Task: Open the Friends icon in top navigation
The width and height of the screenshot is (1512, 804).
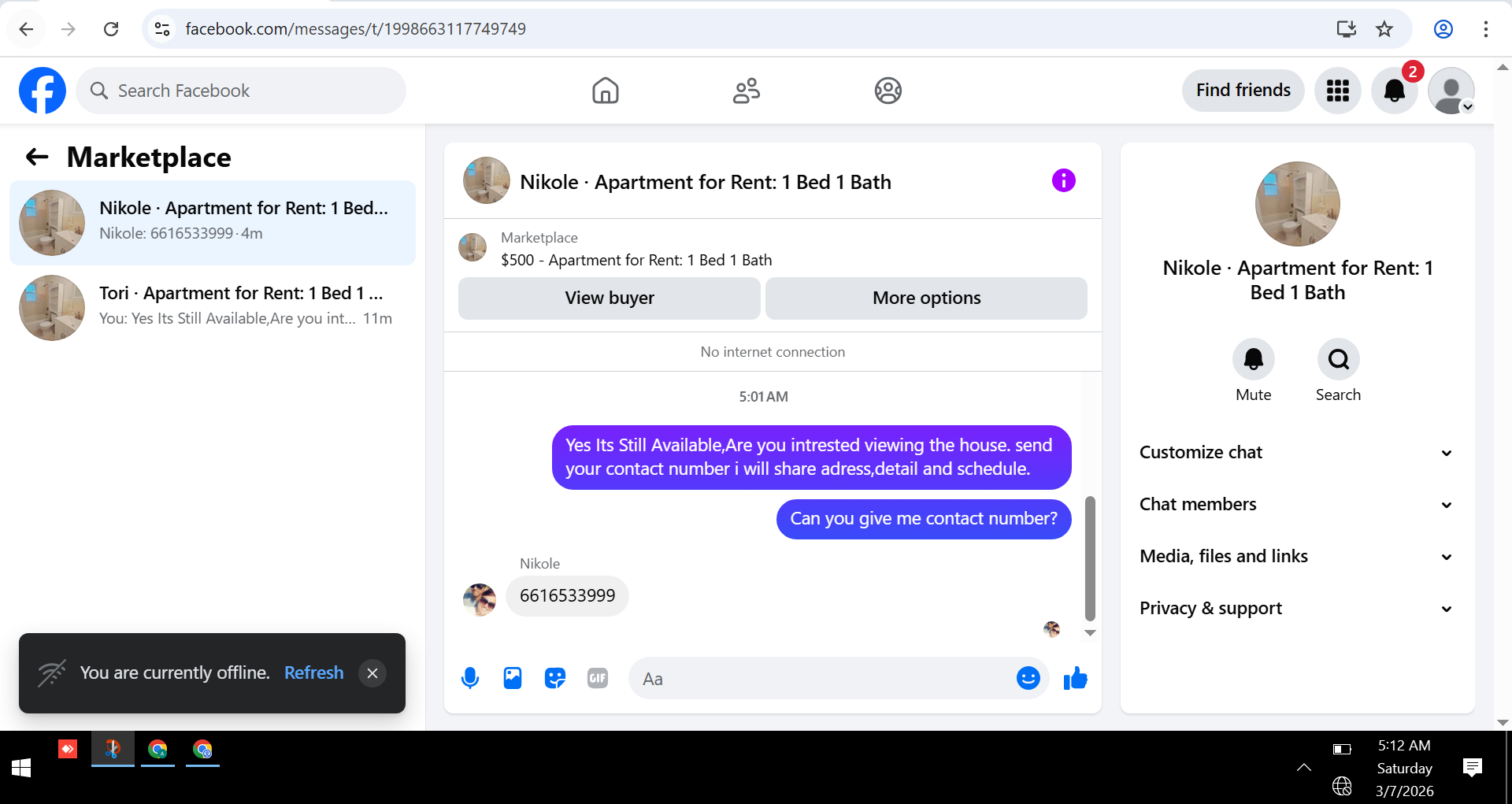Action: [x=746, y=91]
